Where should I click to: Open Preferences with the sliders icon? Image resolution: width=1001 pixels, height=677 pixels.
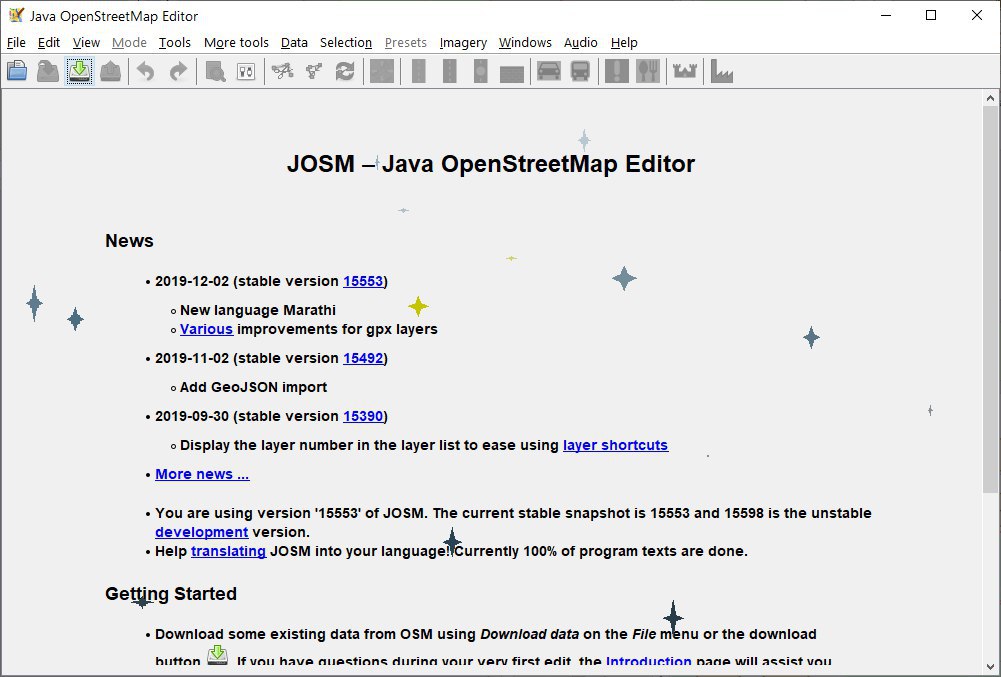point(246,71)
